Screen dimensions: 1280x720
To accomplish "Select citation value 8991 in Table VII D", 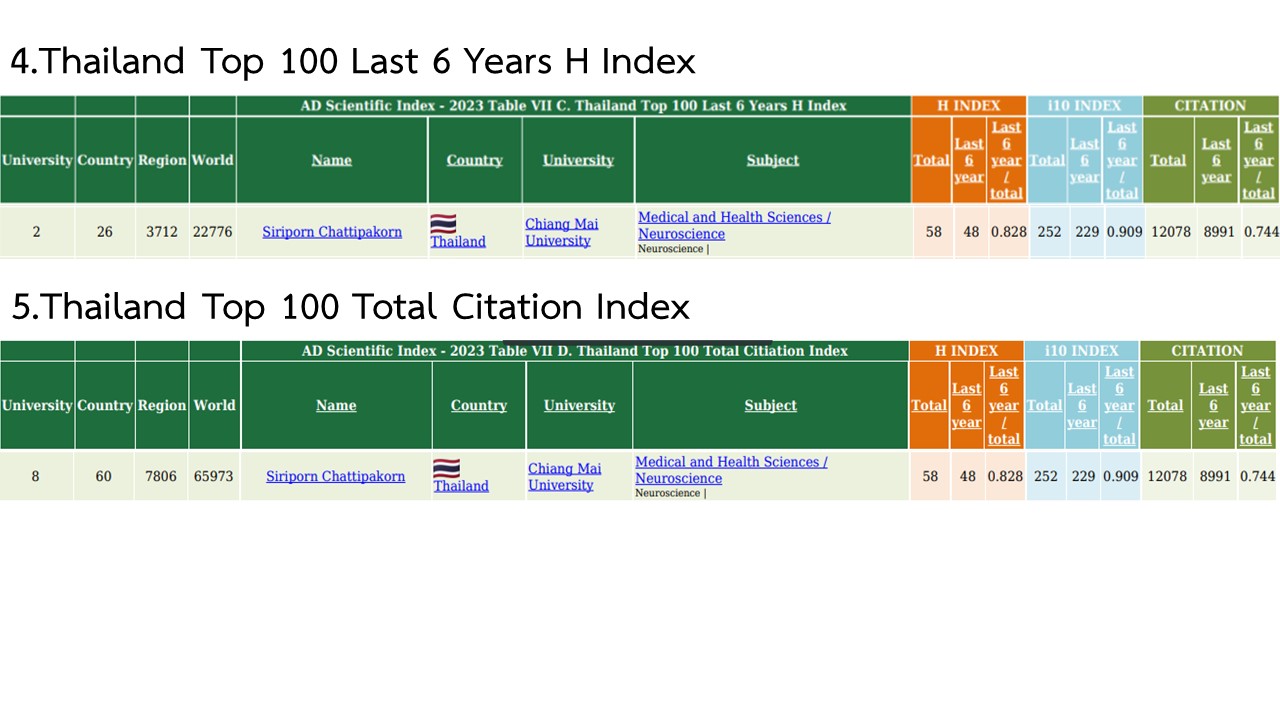I will click(x=1213, y=476).
